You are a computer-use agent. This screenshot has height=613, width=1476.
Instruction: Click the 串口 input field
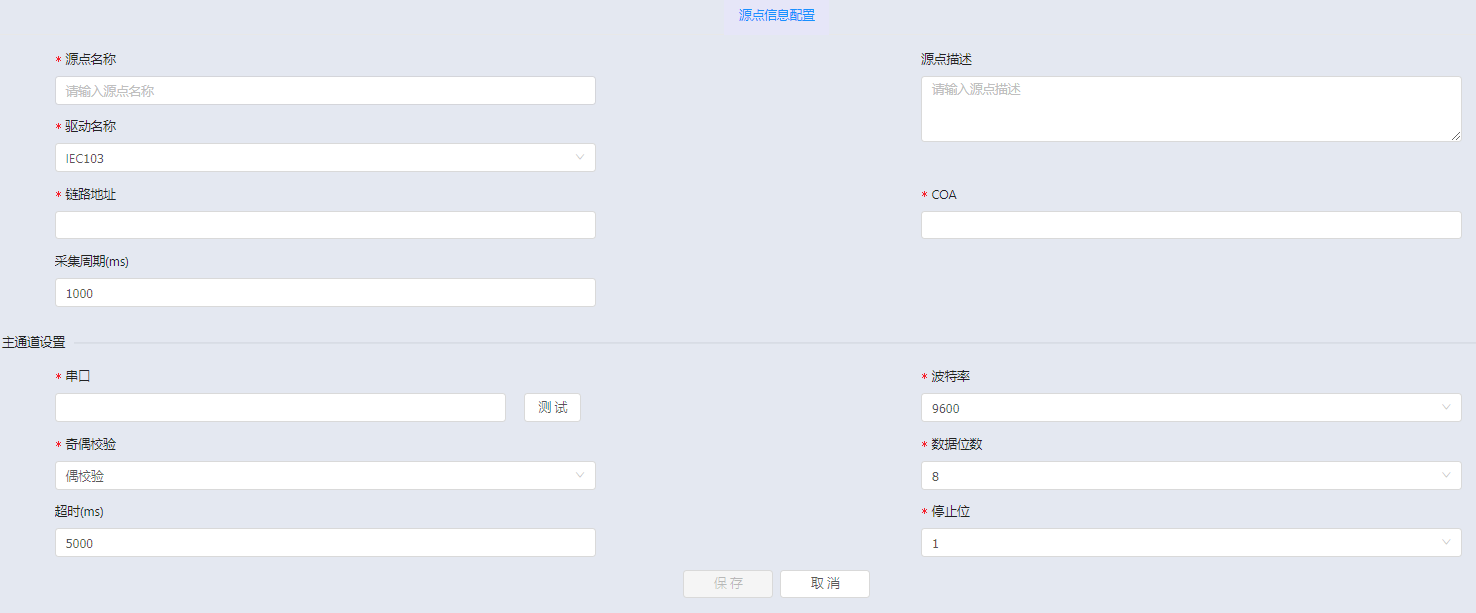tap(280, 408)
